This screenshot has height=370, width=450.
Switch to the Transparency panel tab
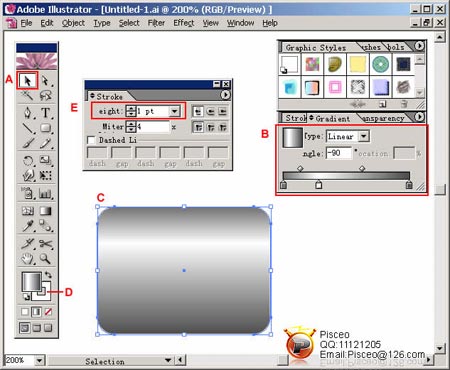tap(383, 118)
